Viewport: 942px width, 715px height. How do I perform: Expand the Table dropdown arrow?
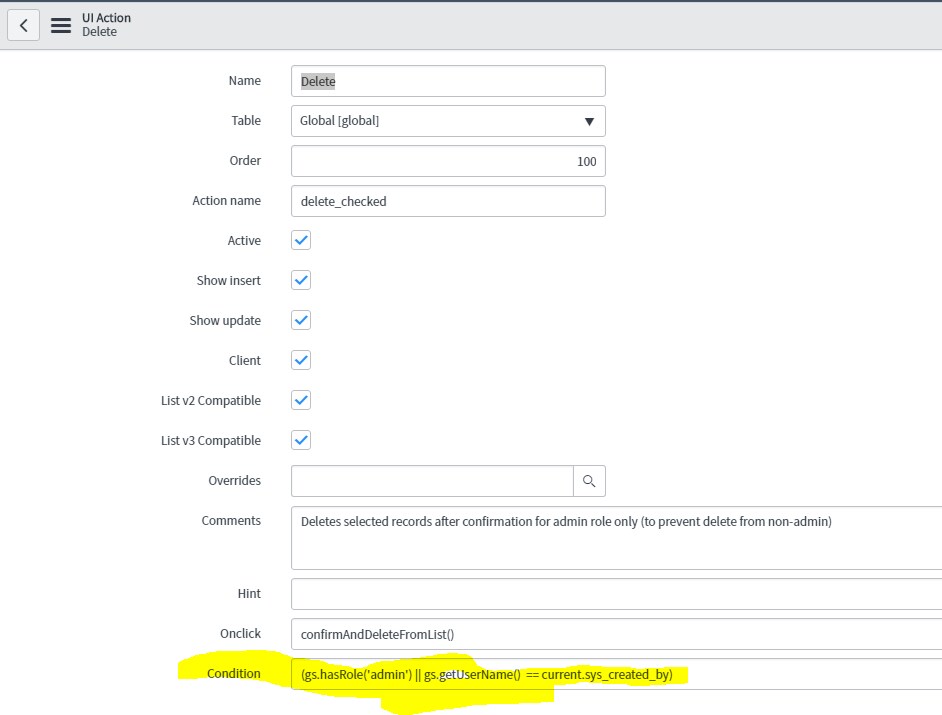589,121
